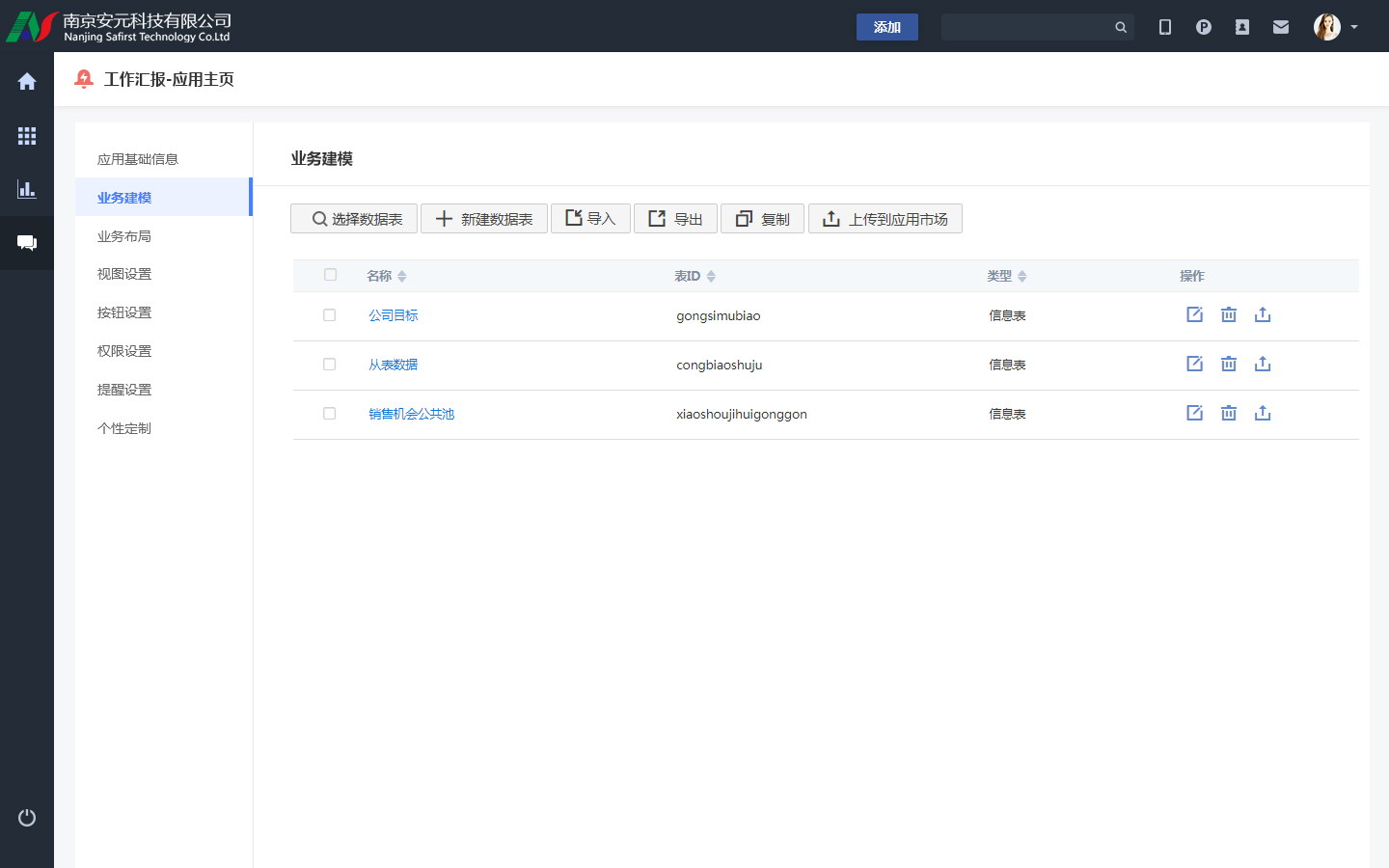1389x868 pixels.
Task: Check the 从表数据 row checkbox
Action: (330, 365)
